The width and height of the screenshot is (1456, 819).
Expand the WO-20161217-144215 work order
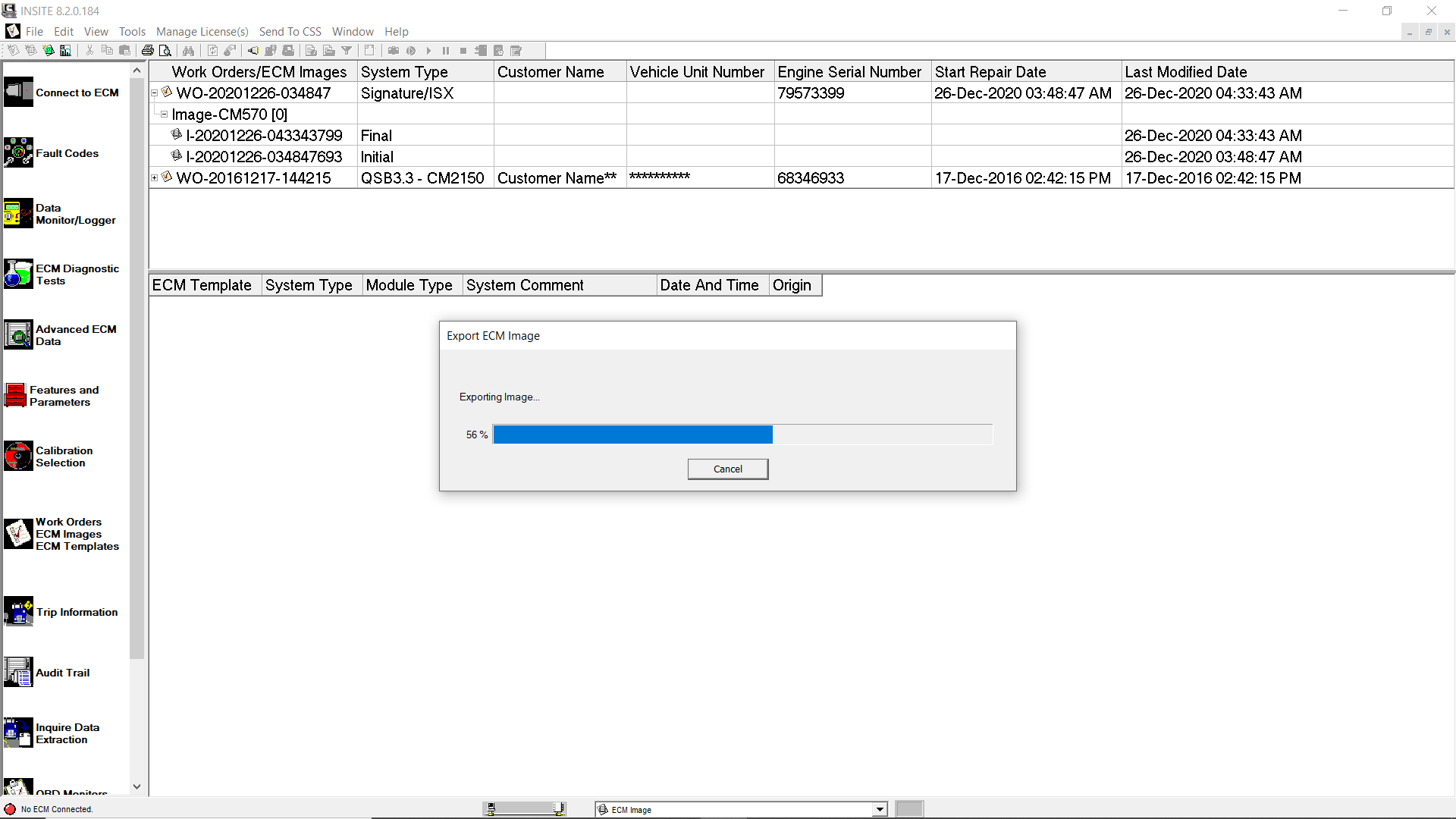coord(155,177)
